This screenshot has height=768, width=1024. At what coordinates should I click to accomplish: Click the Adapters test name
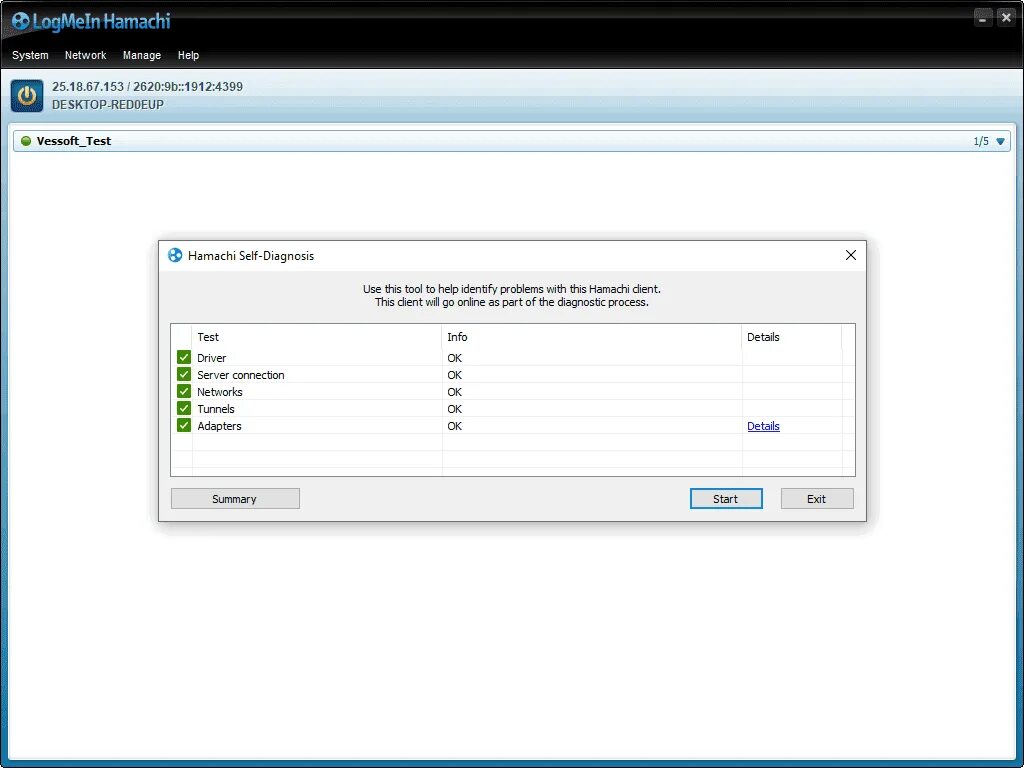click(219, 426)
